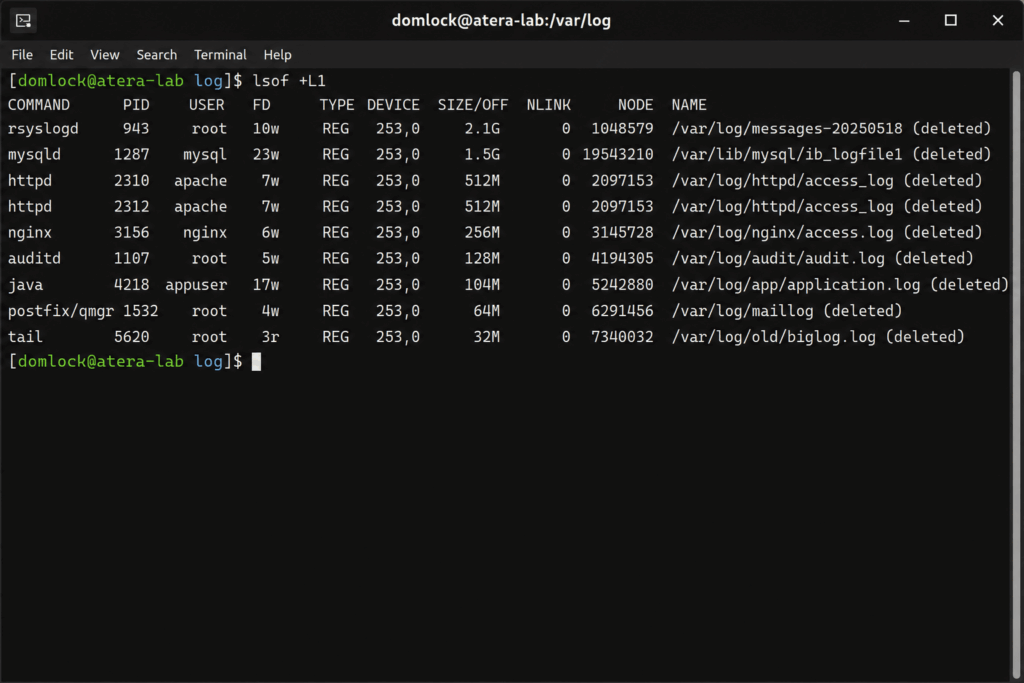Click the httpd entry with PID 2312

[29, 207]
